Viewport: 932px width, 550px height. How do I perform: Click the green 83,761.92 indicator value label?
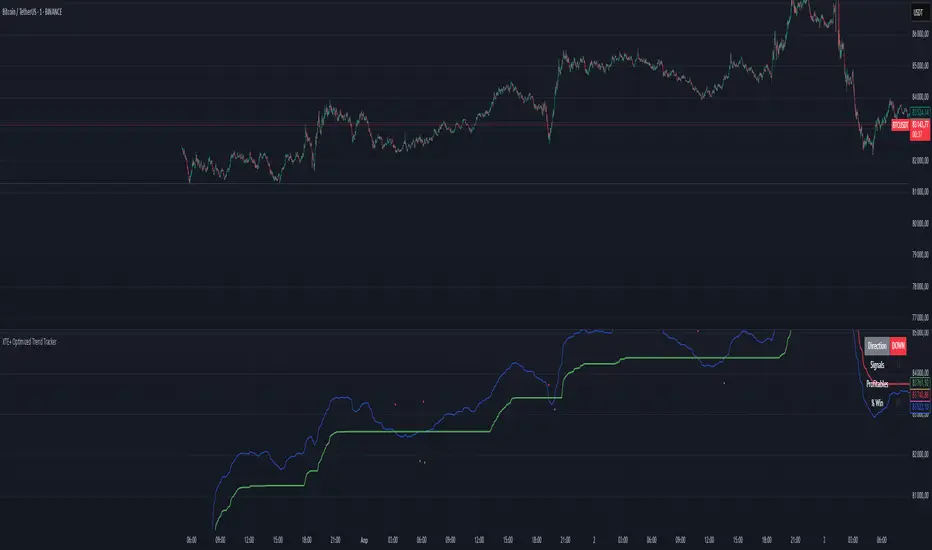pos(921,383)
